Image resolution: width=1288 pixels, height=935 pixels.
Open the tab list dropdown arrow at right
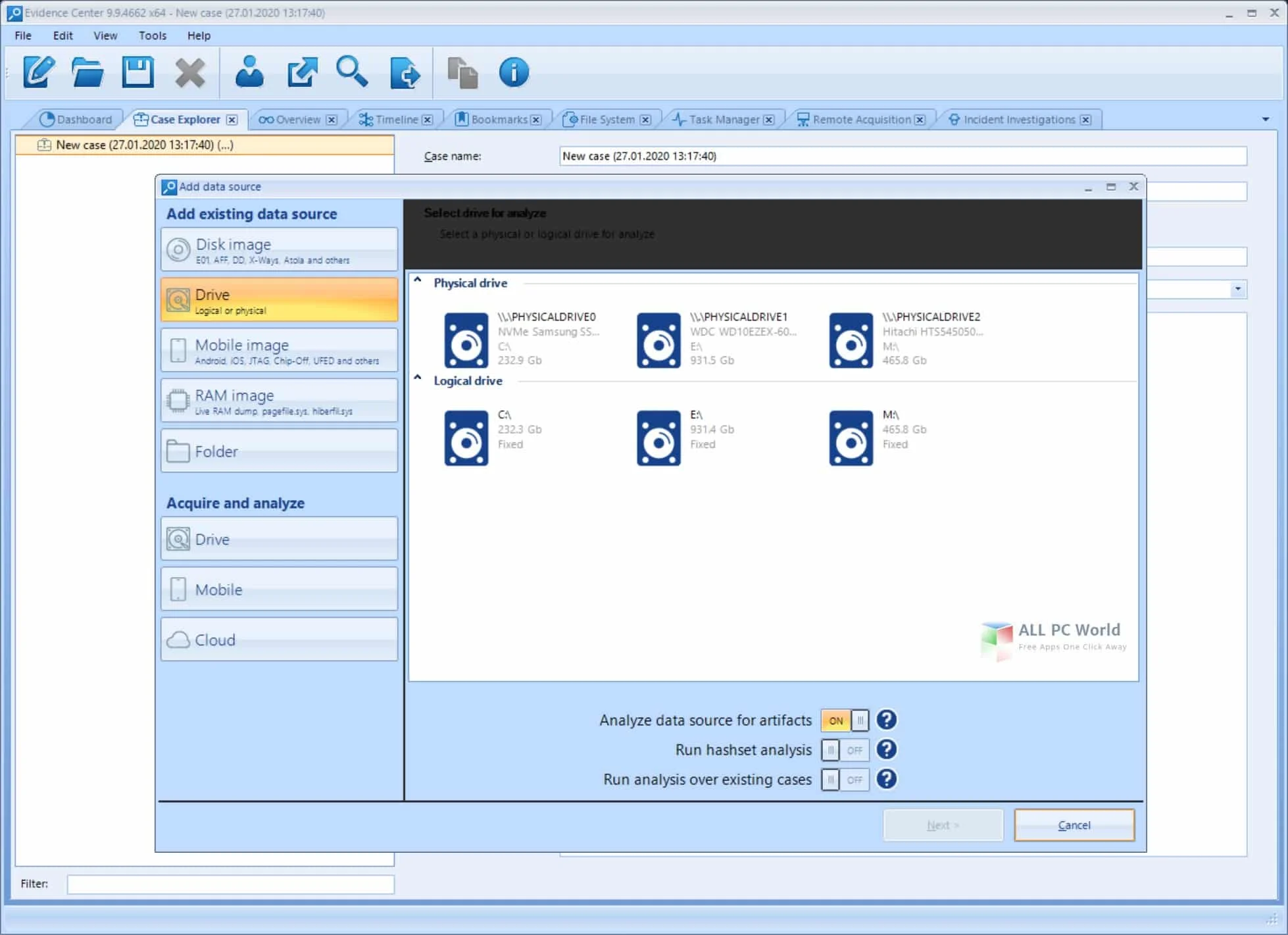click(1266, 120)
